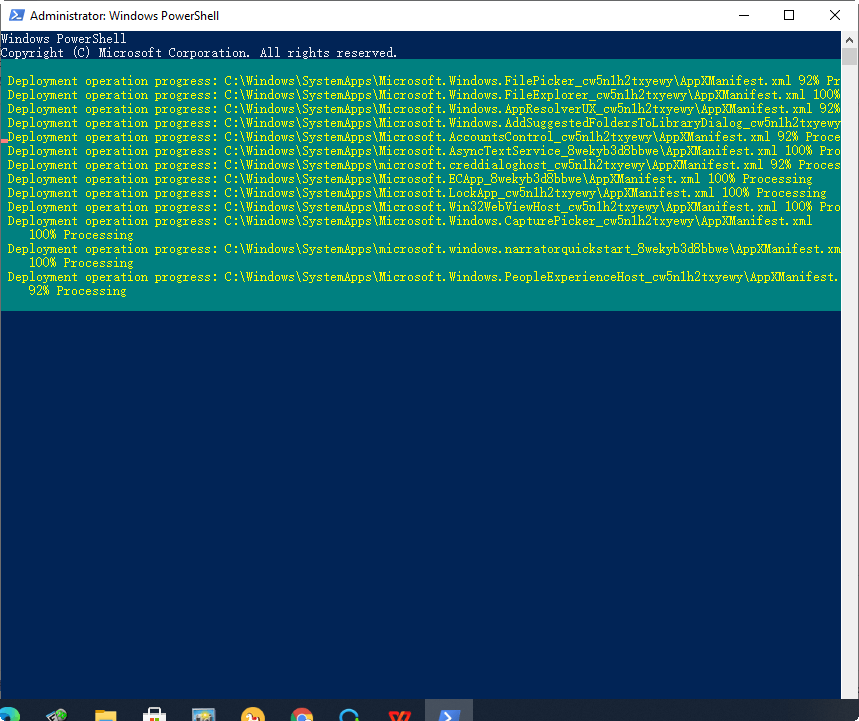Image resolution: width=859 pixels, height=721 pixels.
Task: Click the scroll up arrow of the console
Action: coord(849,39)
